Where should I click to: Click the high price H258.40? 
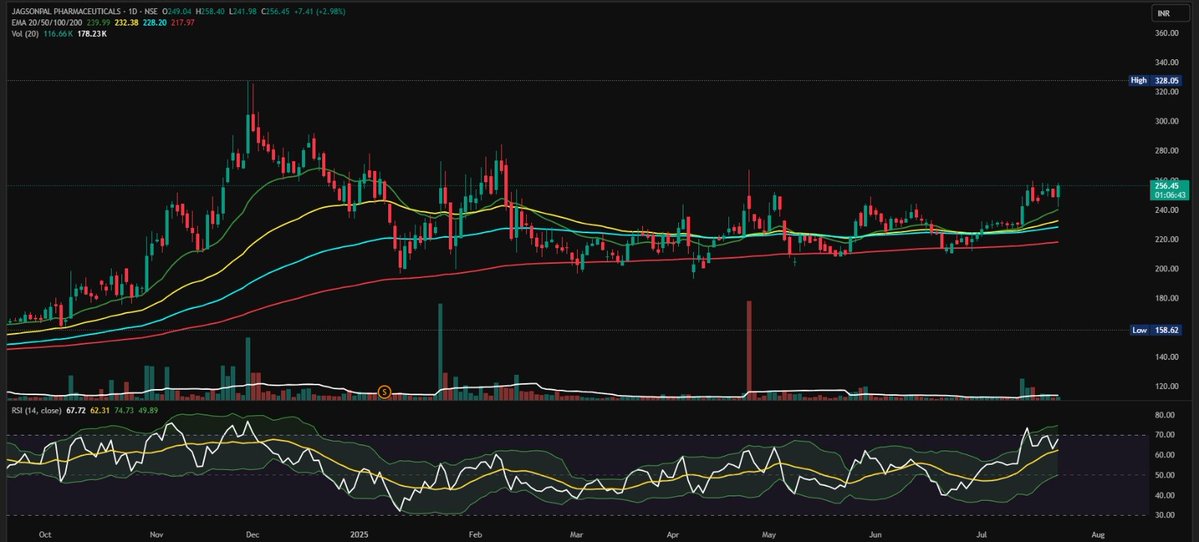[210, 11]
